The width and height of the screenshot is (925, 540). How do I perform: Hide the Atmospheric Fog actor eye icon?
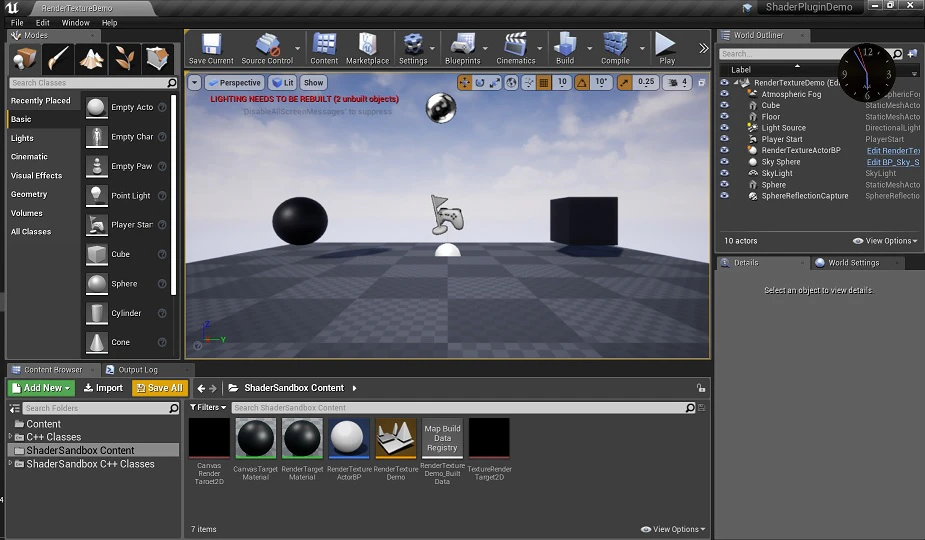(x=724, y=94)
